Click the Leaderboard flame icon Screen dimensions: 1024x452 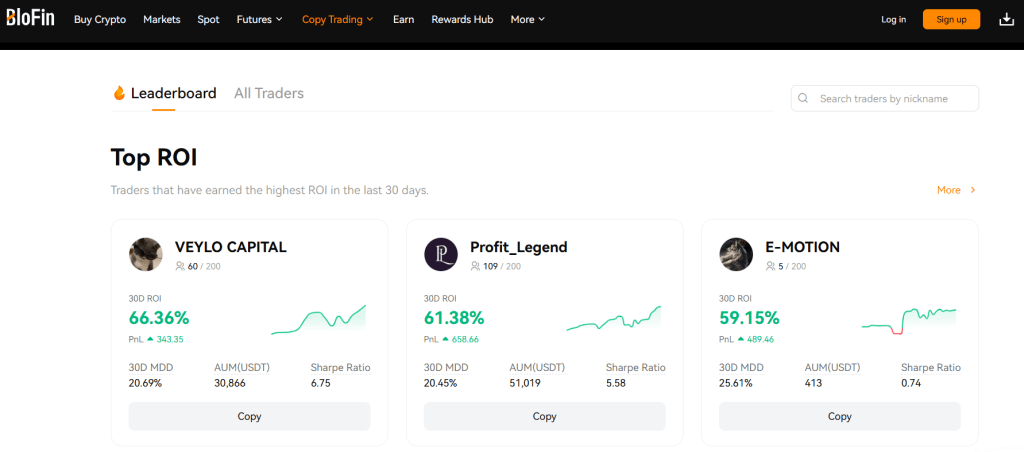[119, 93]
